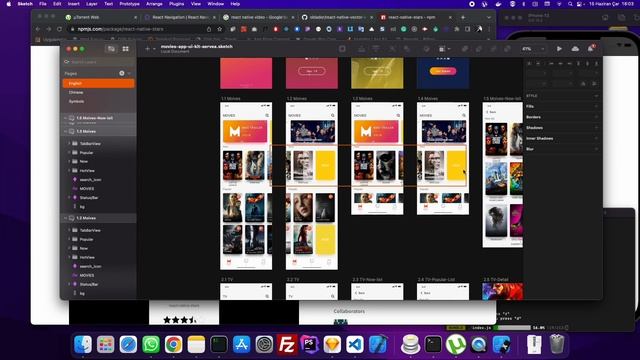Click the Search Layers field
The image size is (640, 360).
point(98,62)
